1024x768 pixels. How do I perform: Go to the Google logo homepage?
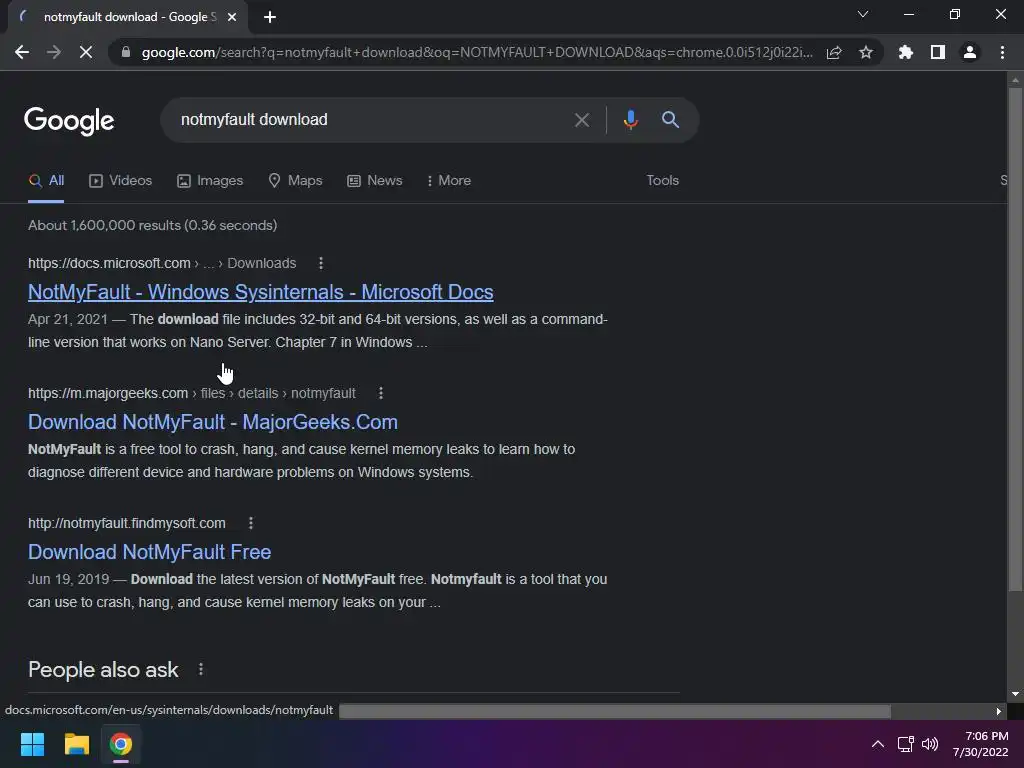coord(69,121)
